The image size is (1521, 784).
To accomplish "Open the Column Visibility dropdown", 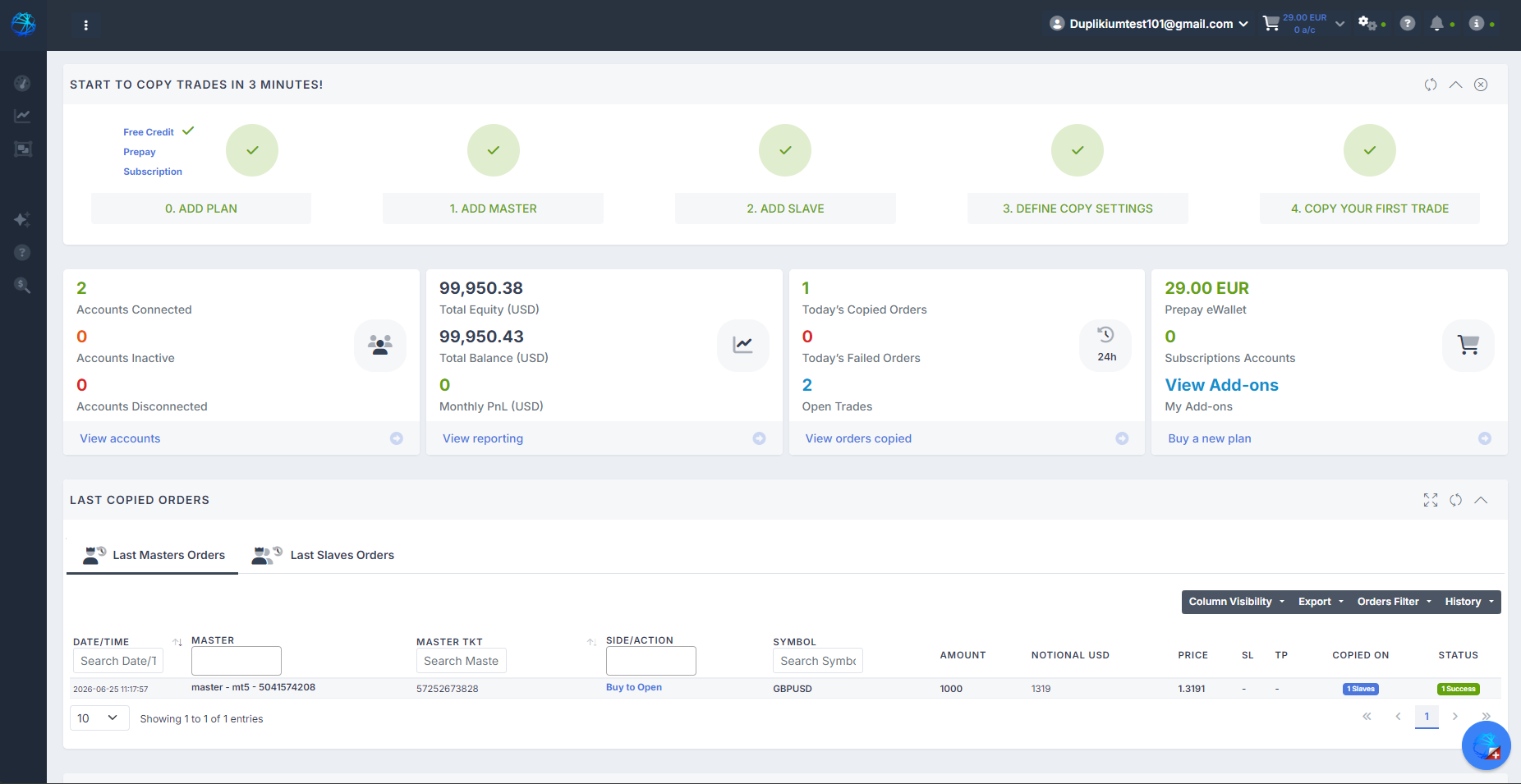I will coord(1236,602).
